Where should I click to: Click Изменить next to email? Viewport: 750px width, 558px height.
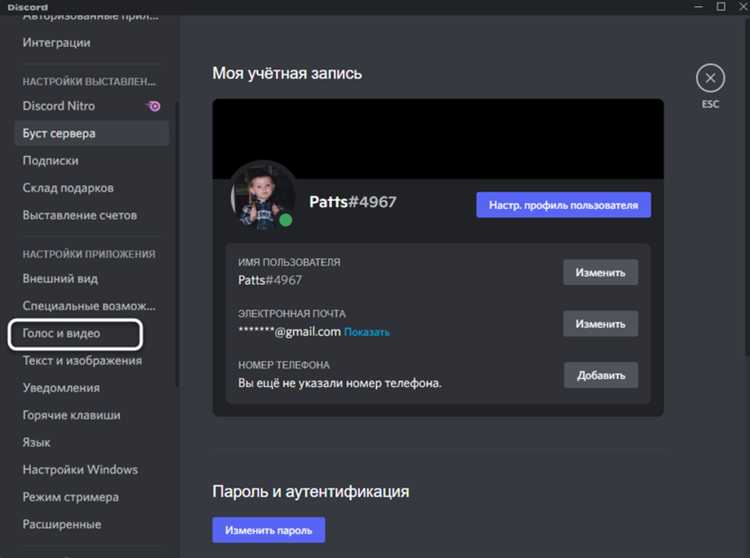[x=600, y=324]
